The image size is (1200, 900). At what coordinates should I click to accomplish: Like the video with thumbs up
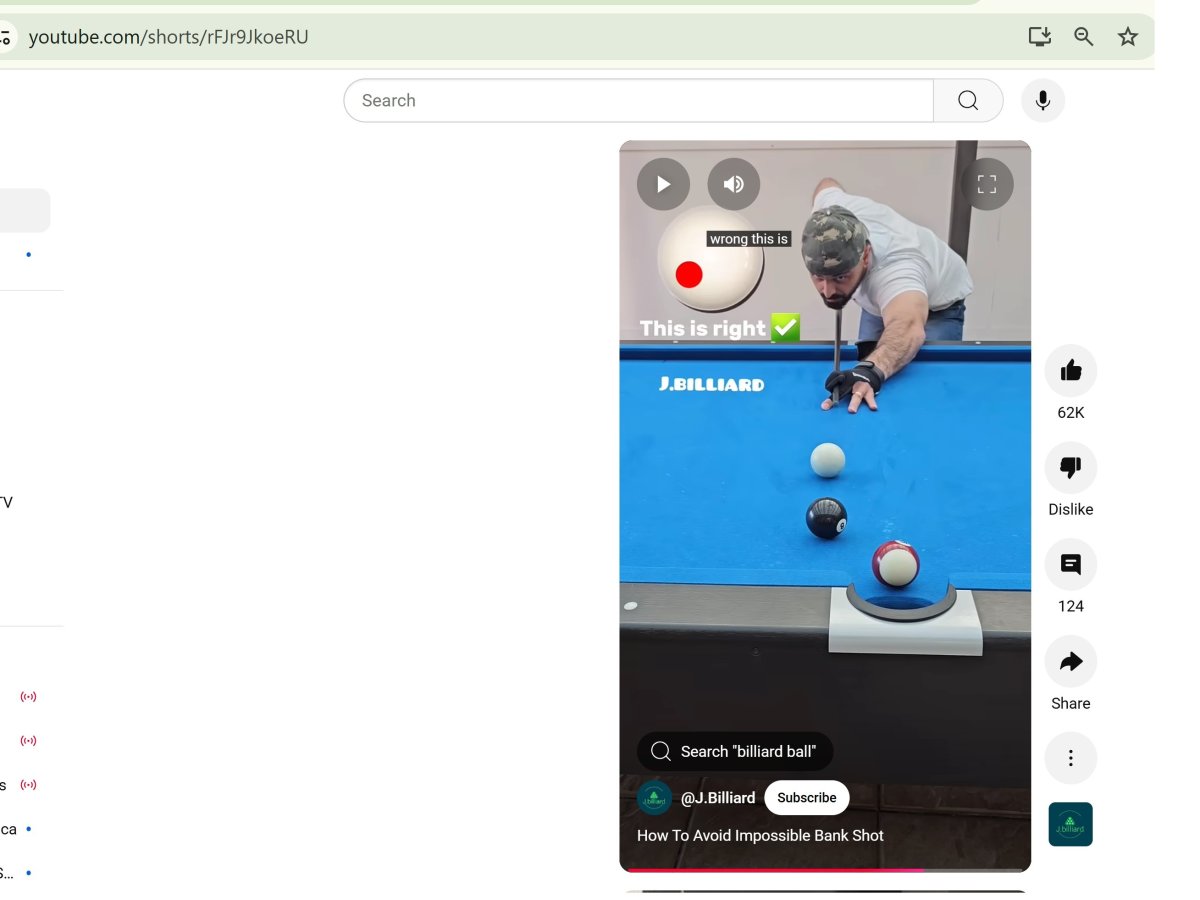[1070, 371]
